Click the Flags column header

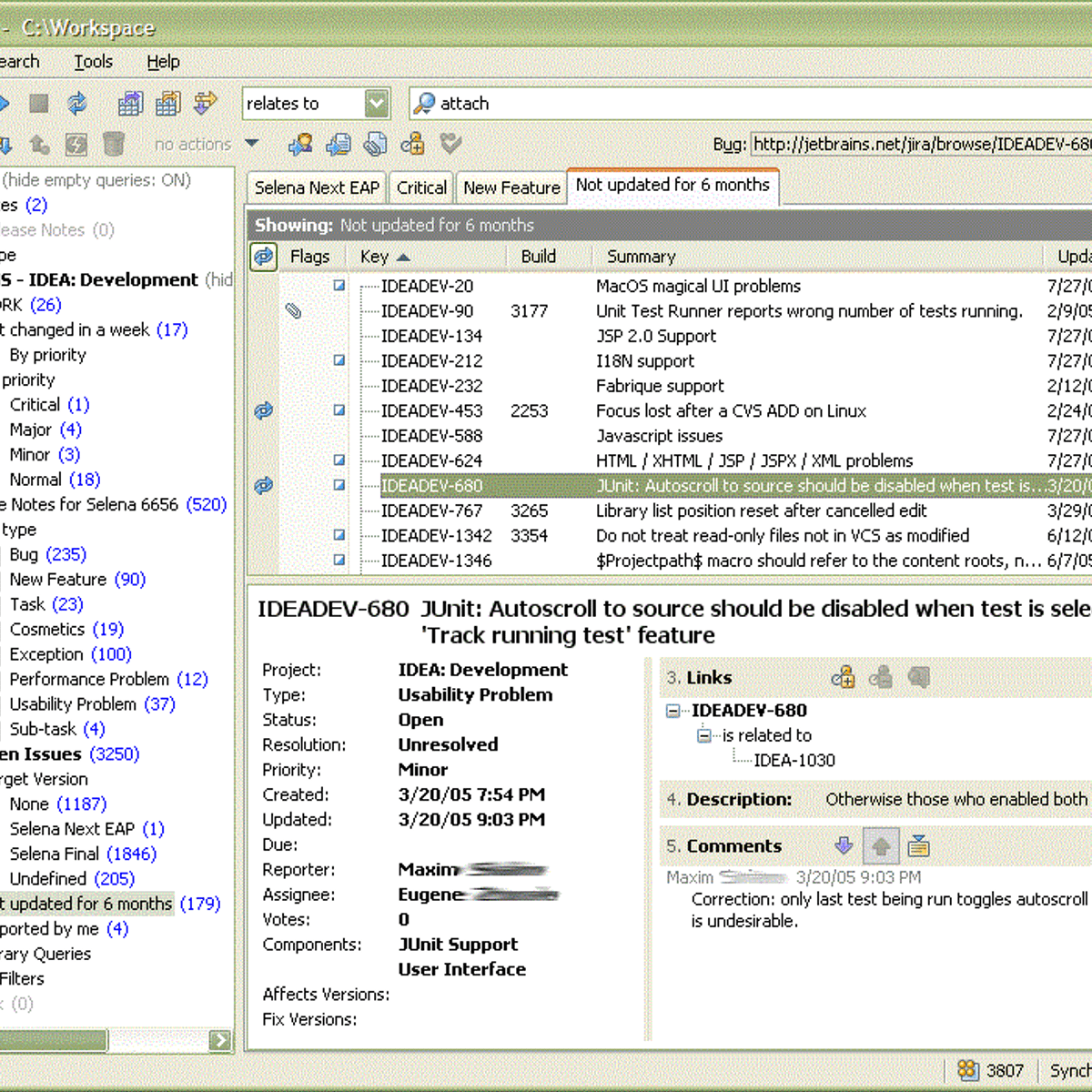[x=309, y=257]
